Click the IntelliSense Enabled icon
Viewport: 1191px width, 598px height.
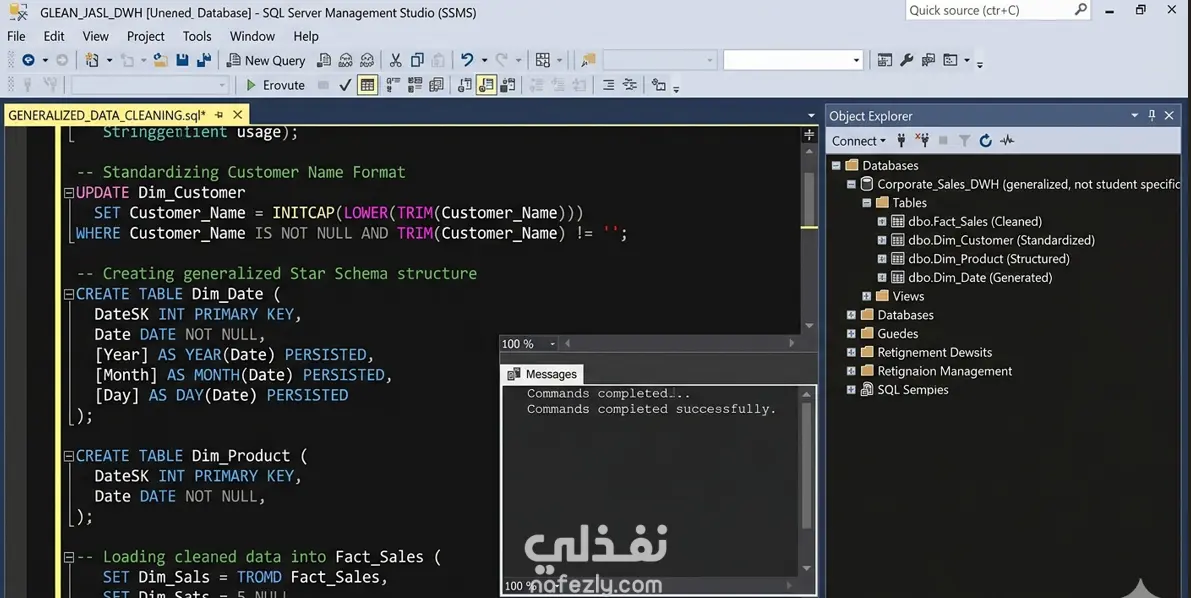coord(436,85)
